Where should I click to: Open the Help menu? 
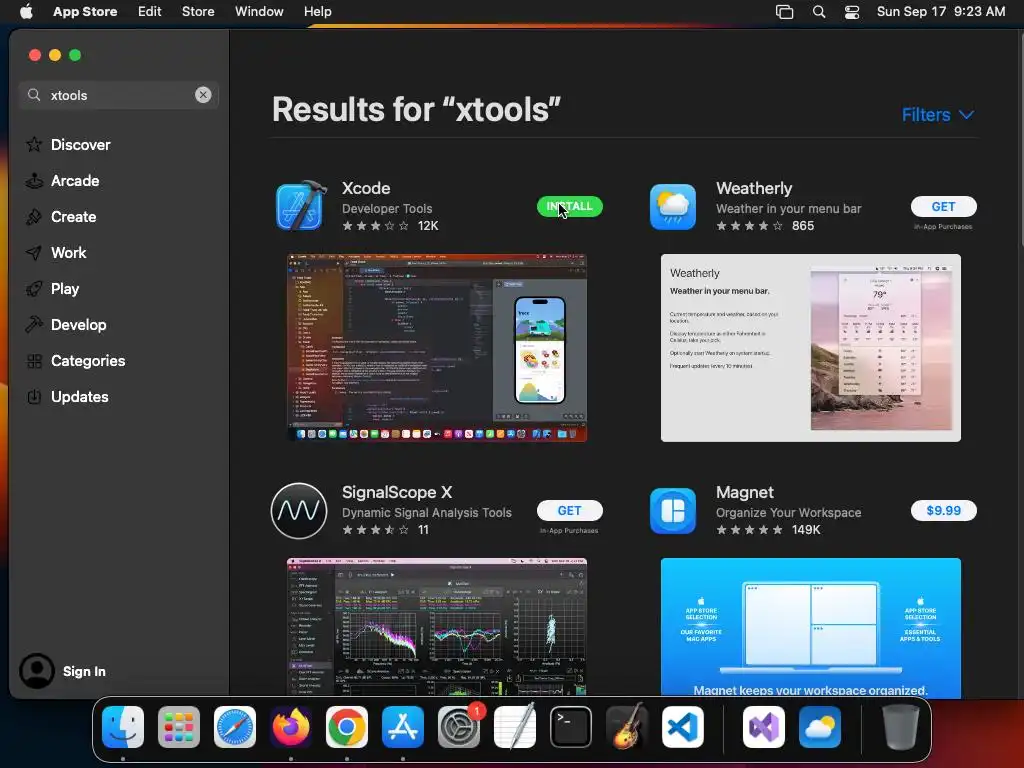317,12
